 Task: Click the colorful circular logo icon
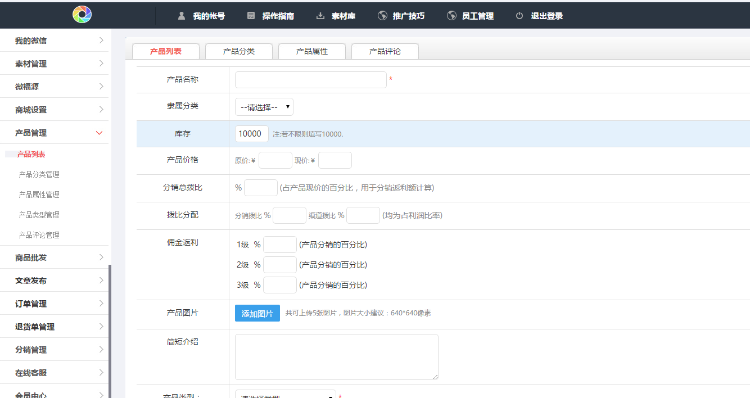82,14
